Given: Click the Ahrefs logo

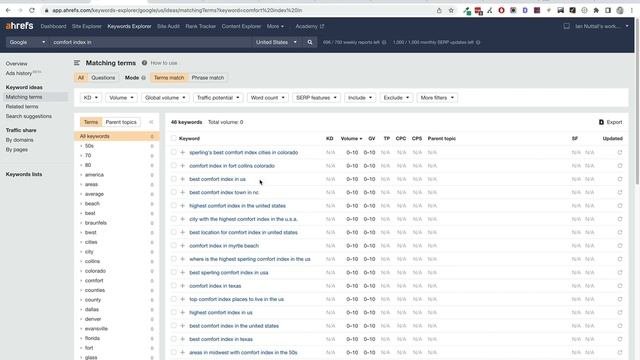Looking at the screenshot, I should [x=19, y=26].
